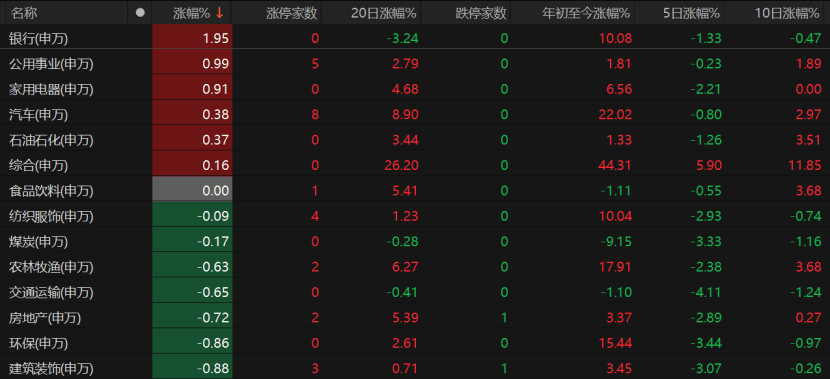Click the 44.31 year-to-date value for 综合
Screen dimensions: 830x379
[616, 166]
